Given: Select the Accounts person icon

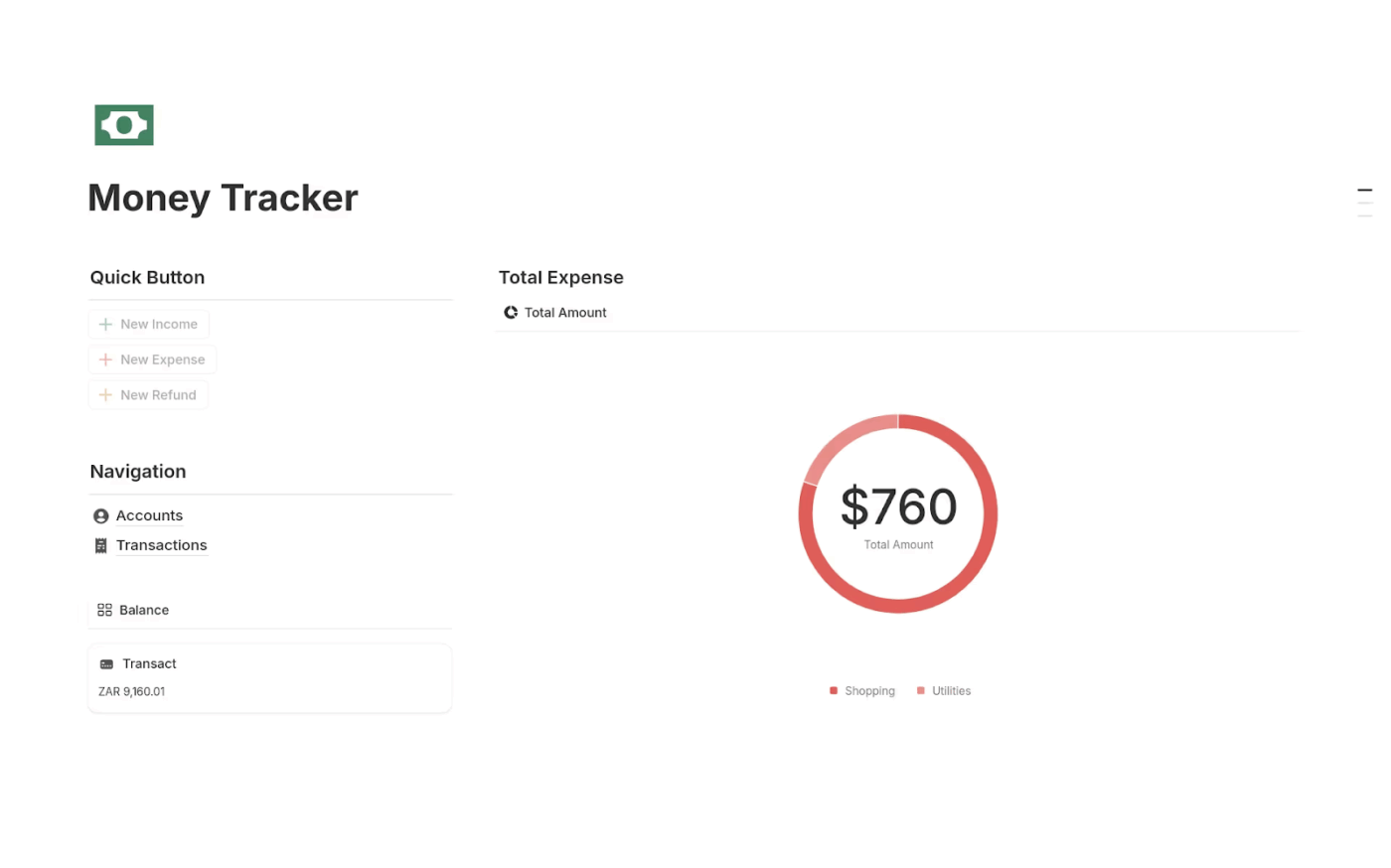Looking at the screenshot, I should pos(100,515).
